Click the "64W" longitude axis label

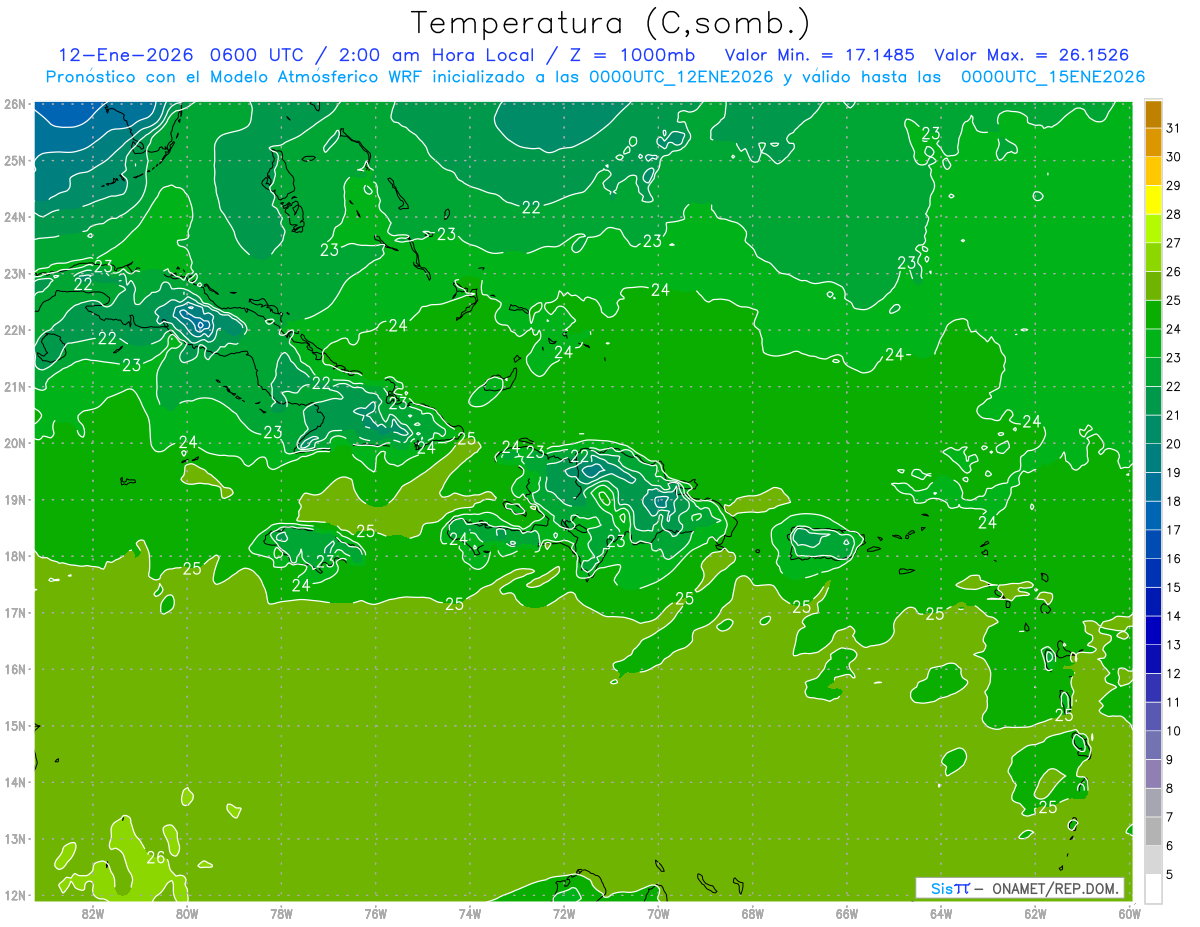[x=941, y=913]
